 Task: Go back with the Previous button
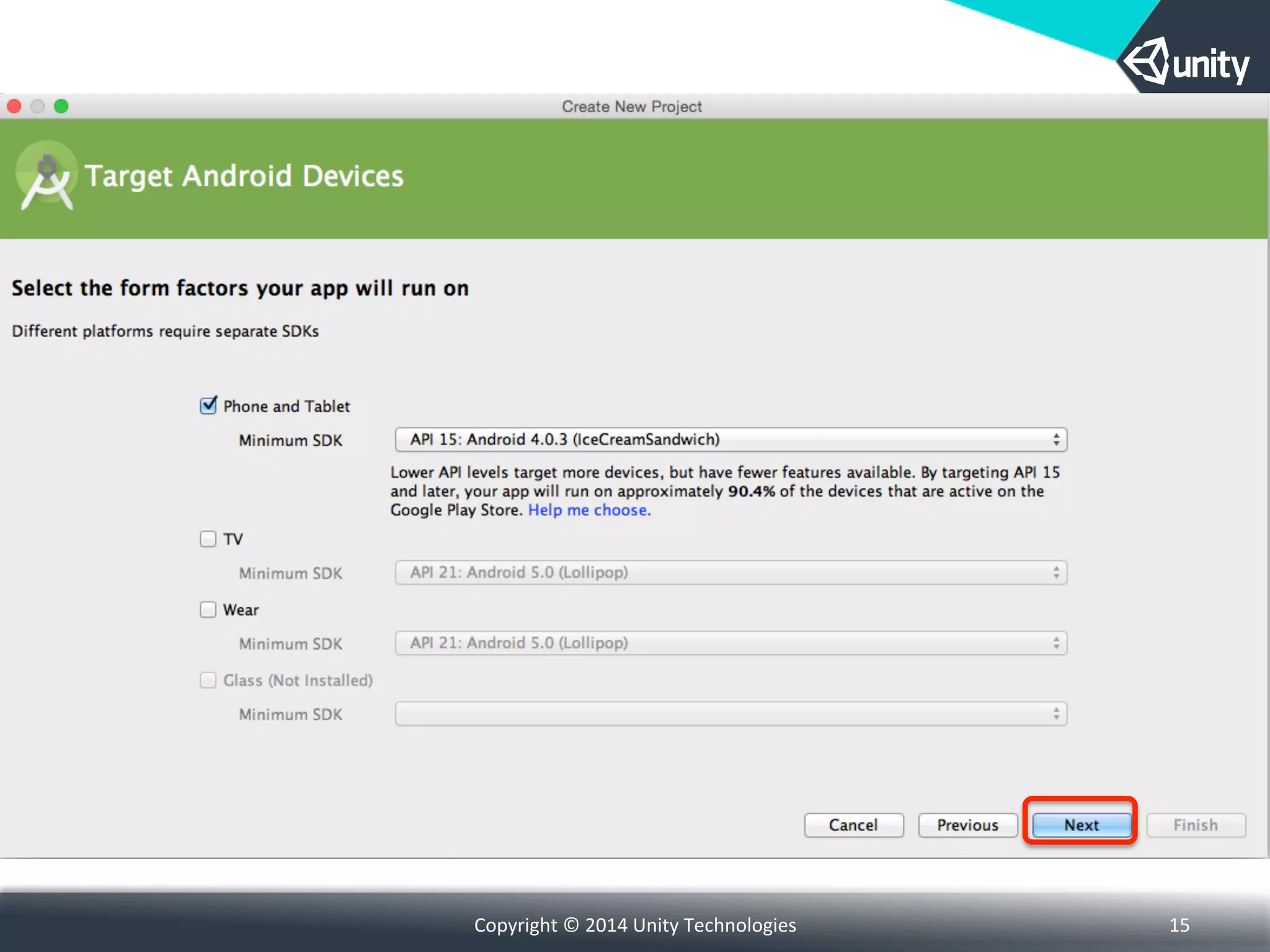pos(967,826)
